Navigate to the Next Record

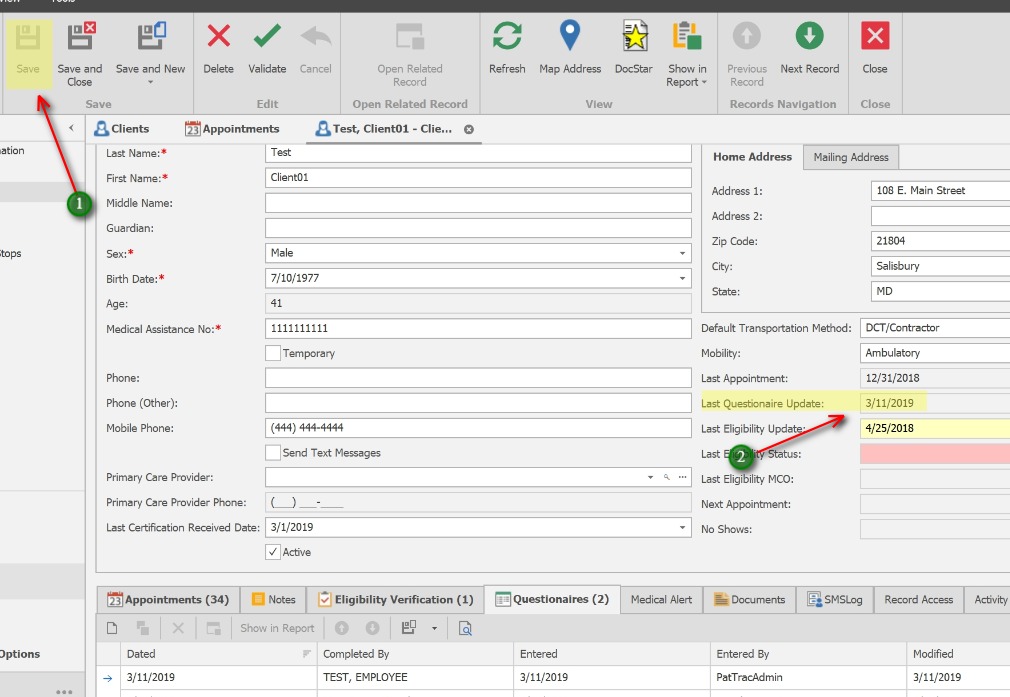[x=810, y=40]
